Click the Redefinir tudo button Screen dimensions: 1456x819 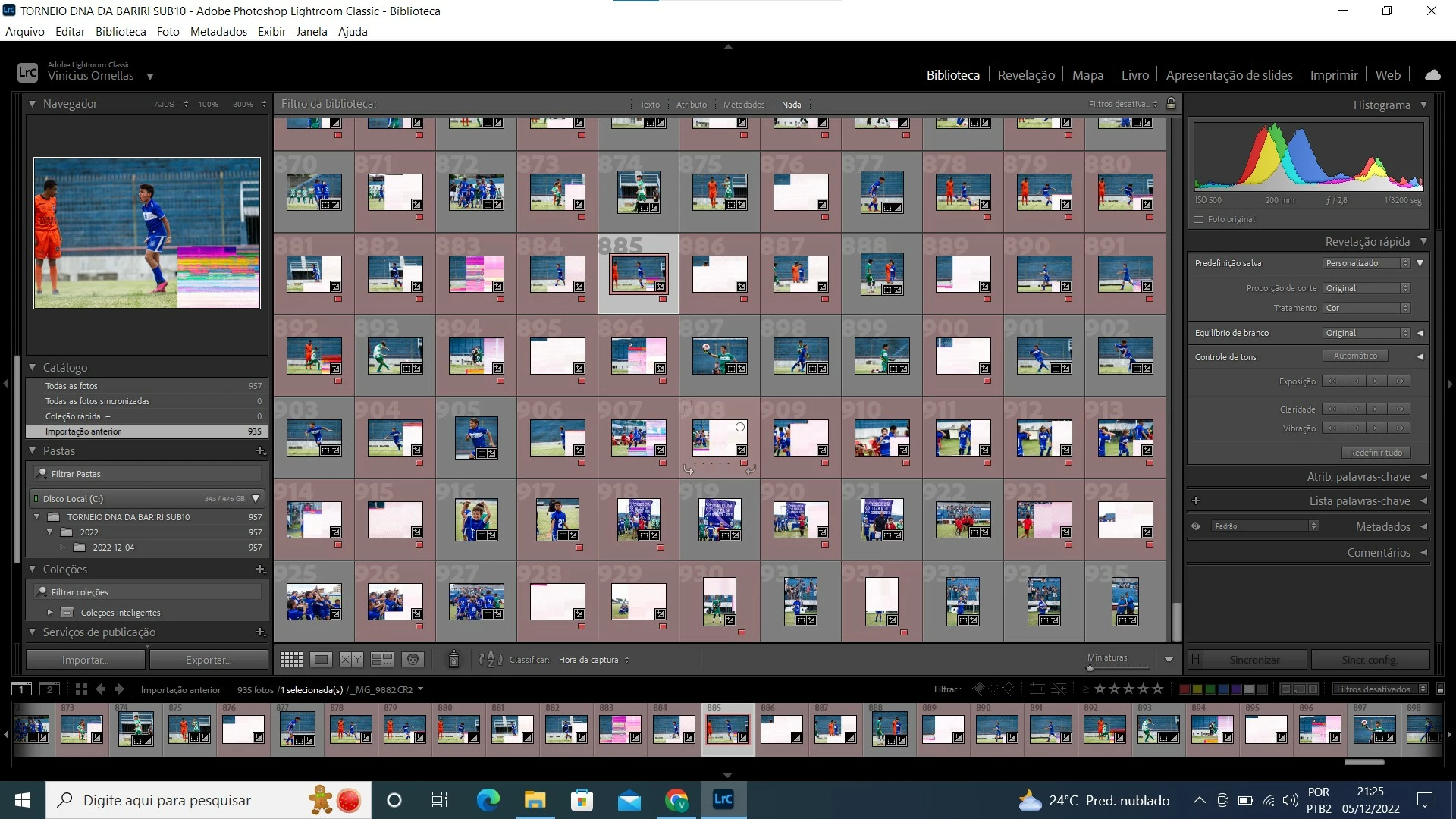pyautogui.click(x=1376, y=453)
